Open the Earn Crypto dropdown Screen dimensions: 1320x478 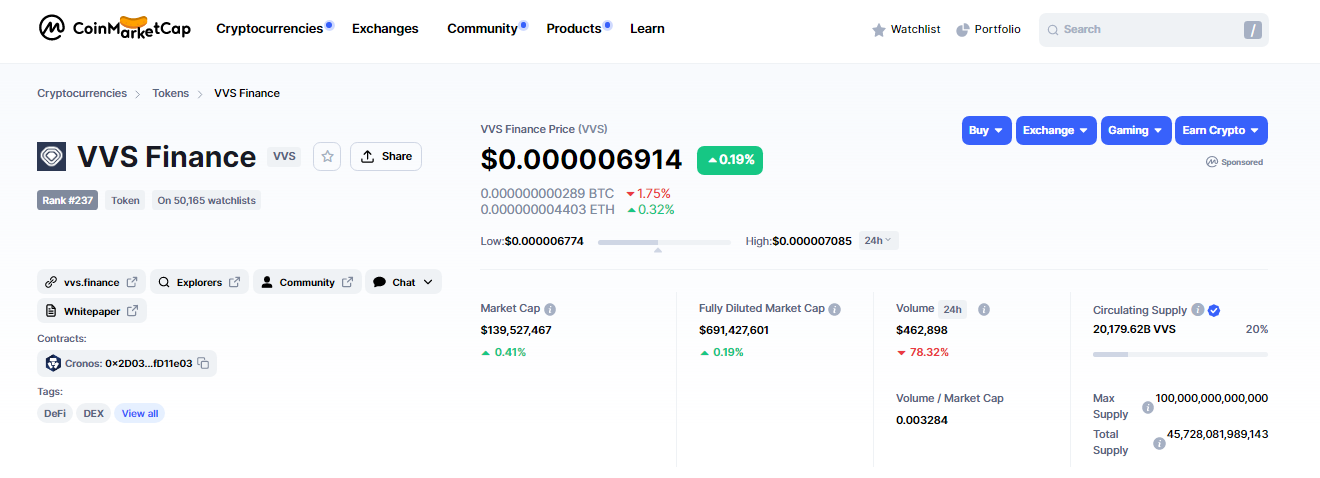[1221, 130]
